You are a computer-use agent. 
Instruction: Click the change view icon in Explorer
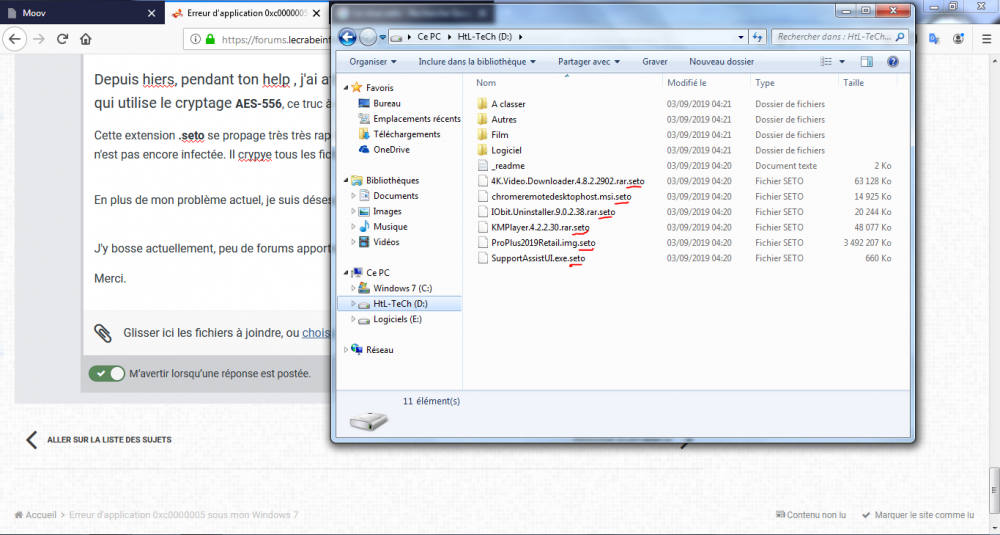coord(826,62)
